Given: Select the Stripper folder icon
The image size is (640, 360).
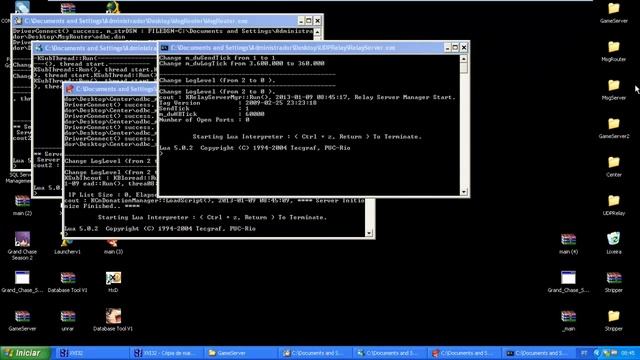Looking at the screenshot, I should pyautogui.click(x=613, y=316).
